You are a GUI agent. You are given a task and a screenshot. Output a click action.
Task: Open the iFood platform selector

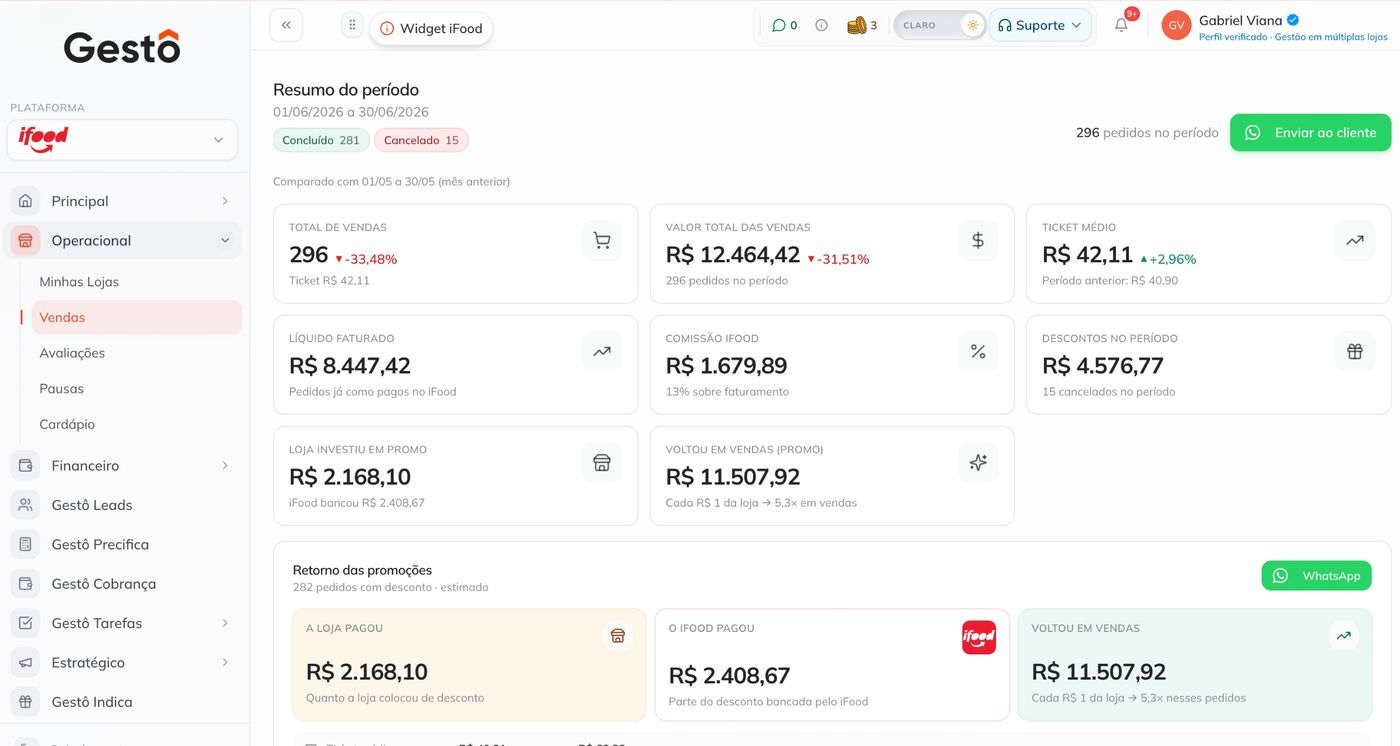(122, 140)
